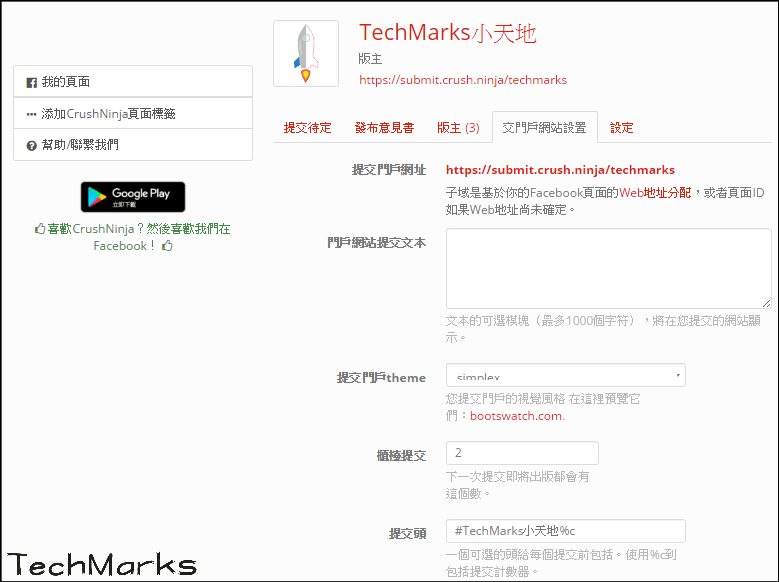Click the 喜歡CrushNinja Facebook like link

(133, 237)
